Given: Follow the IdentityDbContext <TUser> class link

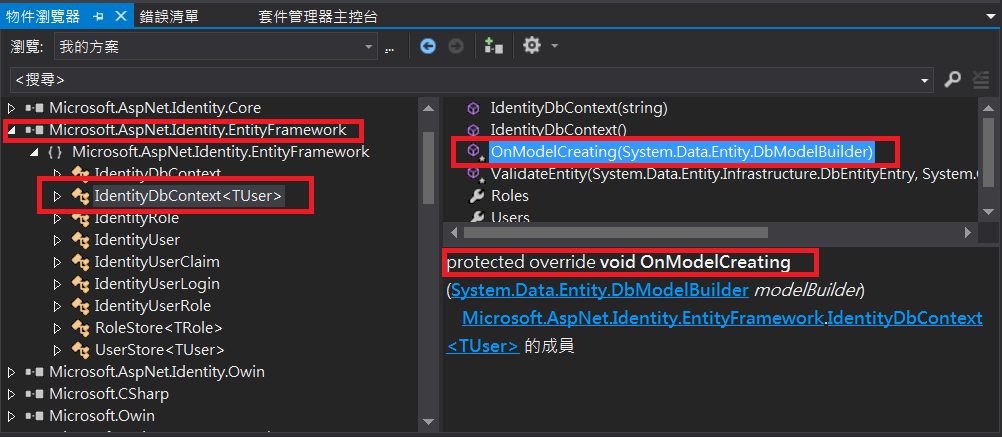Looking at the screenshot, I should click(905, 318).
